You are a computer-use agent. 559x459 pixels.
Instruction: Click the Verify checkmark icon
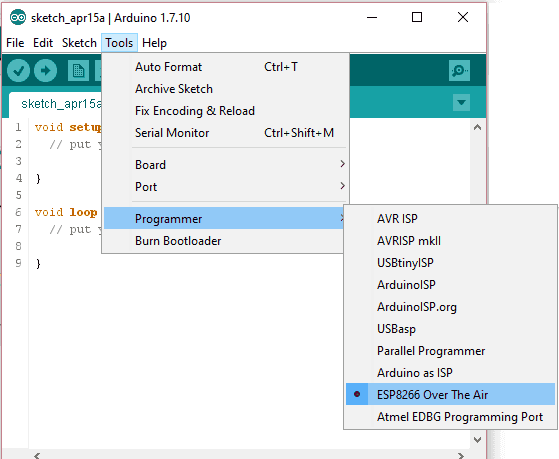tap(18, 70)
